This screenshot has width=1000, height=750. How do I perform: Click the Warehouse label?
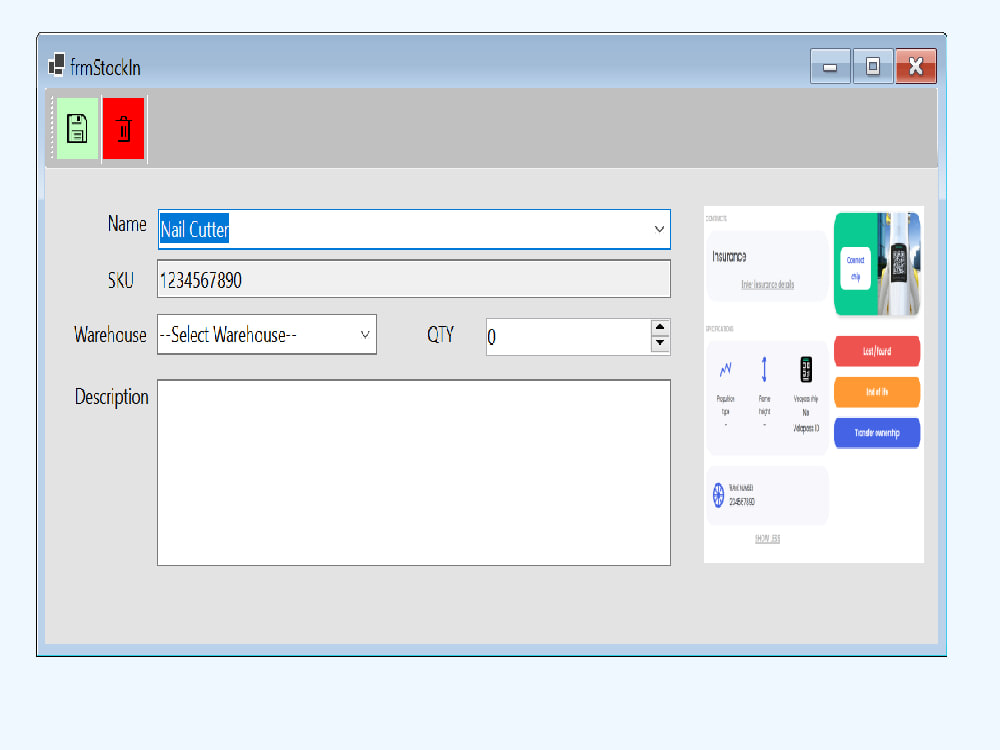click(x=110, y=334)
